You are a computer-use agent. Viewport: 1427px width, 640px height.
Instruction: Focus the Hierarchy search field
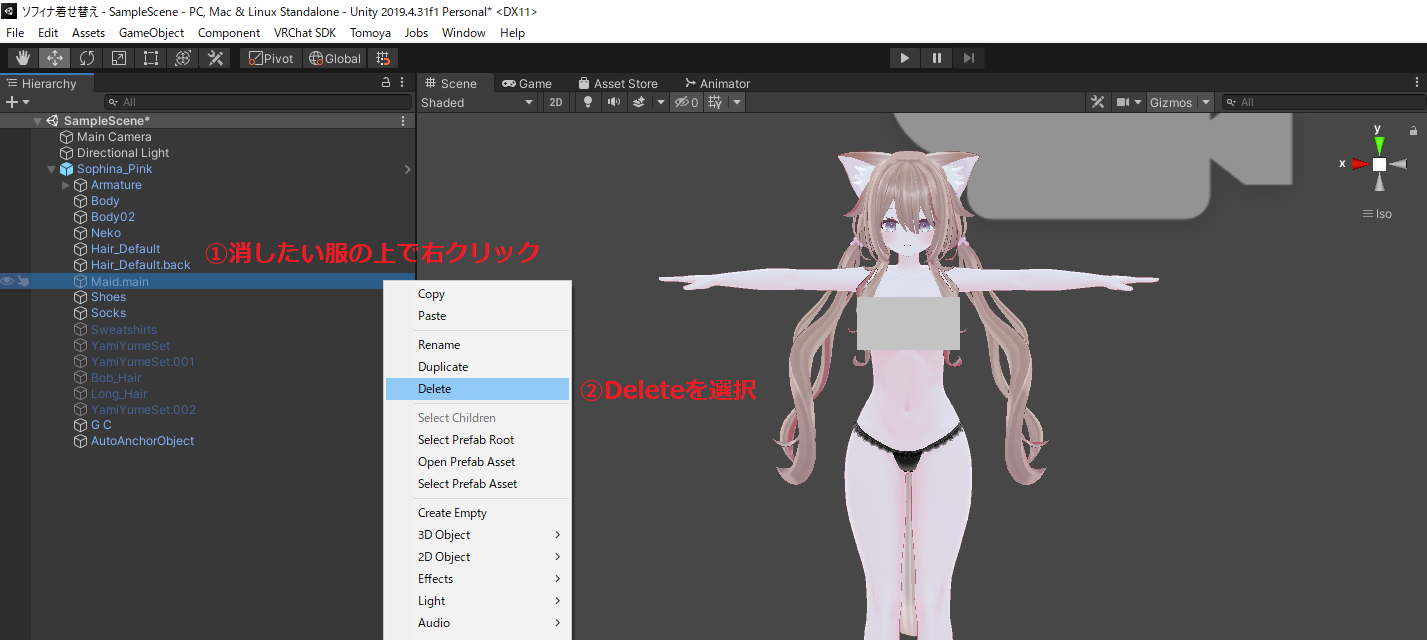coord(258,102)
